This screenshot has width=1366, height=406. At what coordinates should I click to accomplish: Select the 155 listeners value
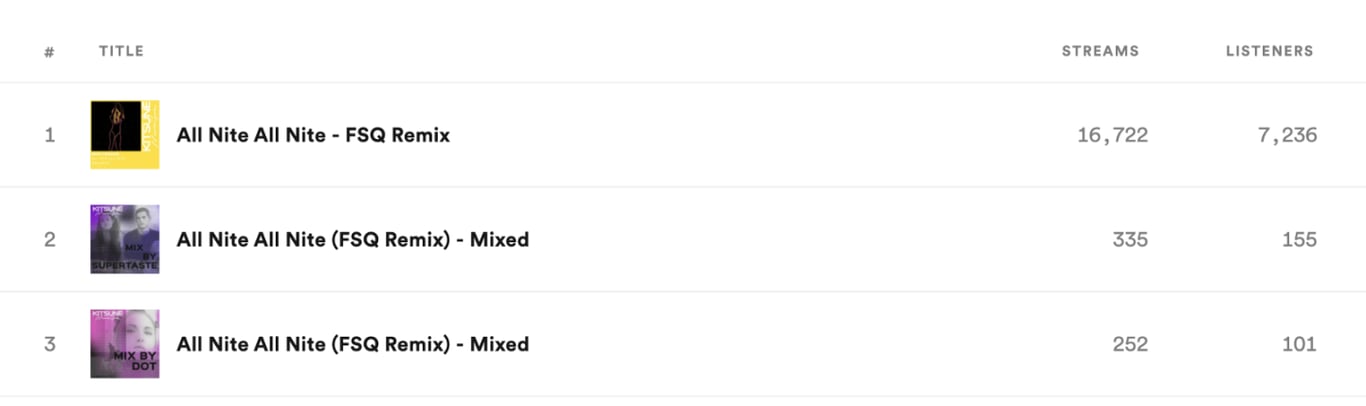tap(1299, 240)
